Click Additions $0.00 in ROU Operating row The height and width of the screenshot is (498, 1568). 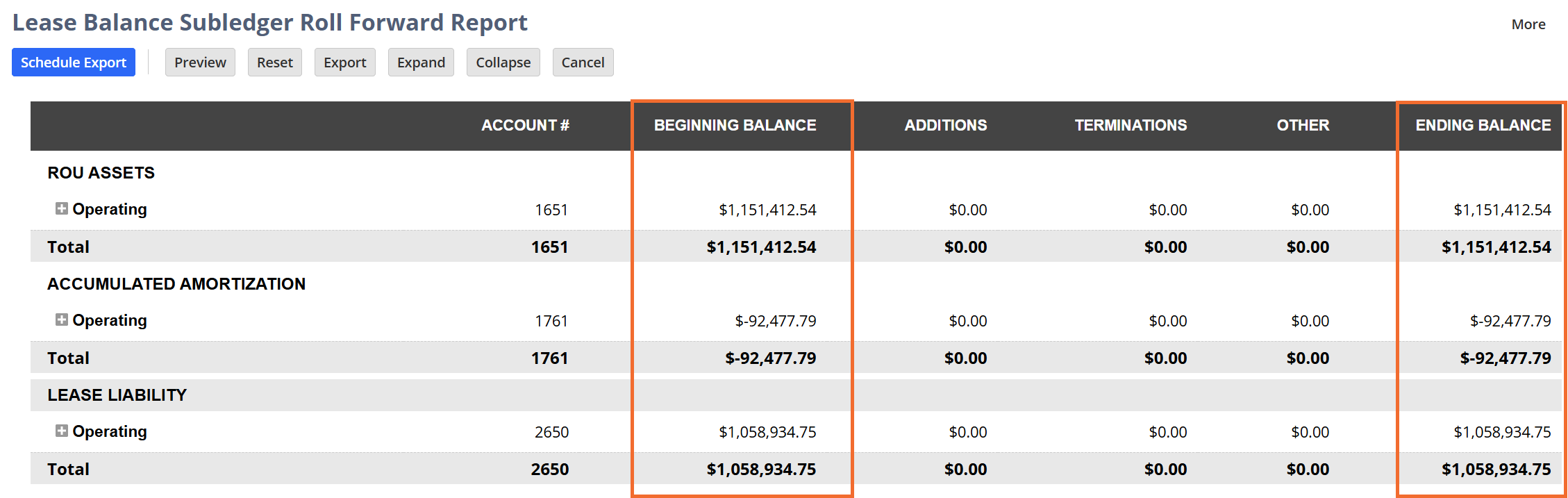pyautogui.click(x=968, y=210)
